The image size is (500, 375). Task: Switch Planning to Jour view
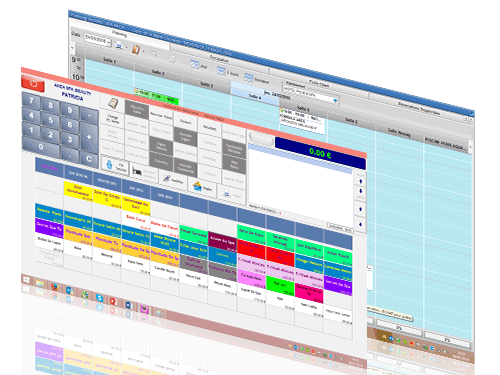(x=199, y=65)
